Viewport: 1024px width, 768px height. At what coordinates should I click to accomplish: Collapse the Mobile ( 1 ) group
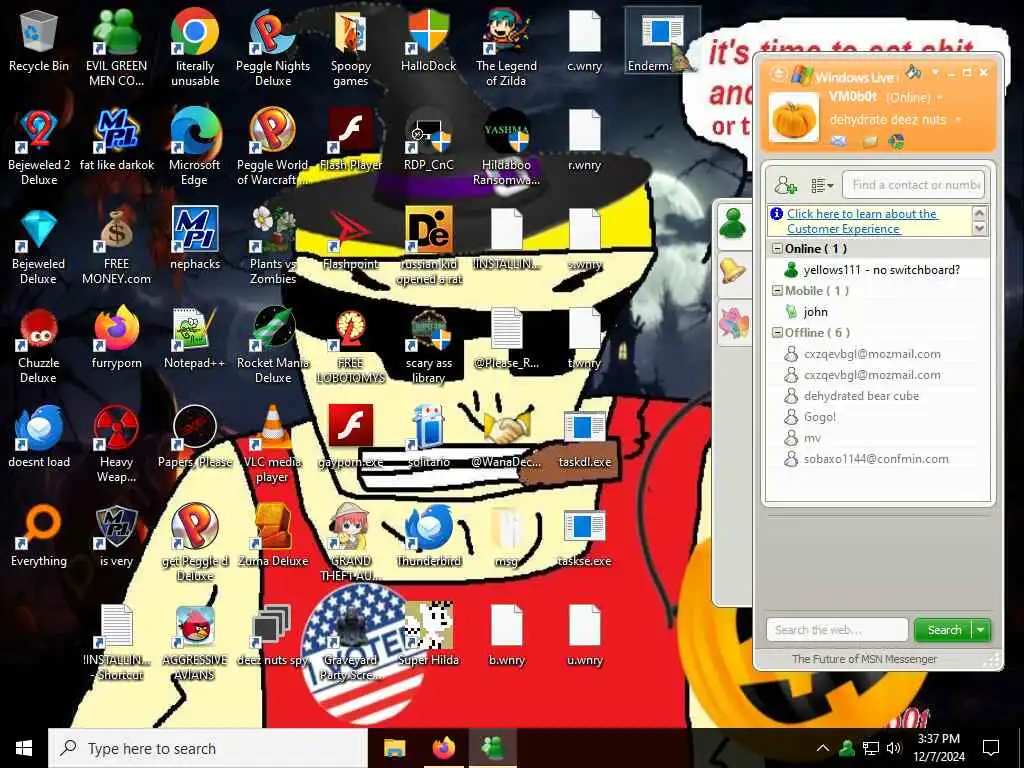[777, 291]
